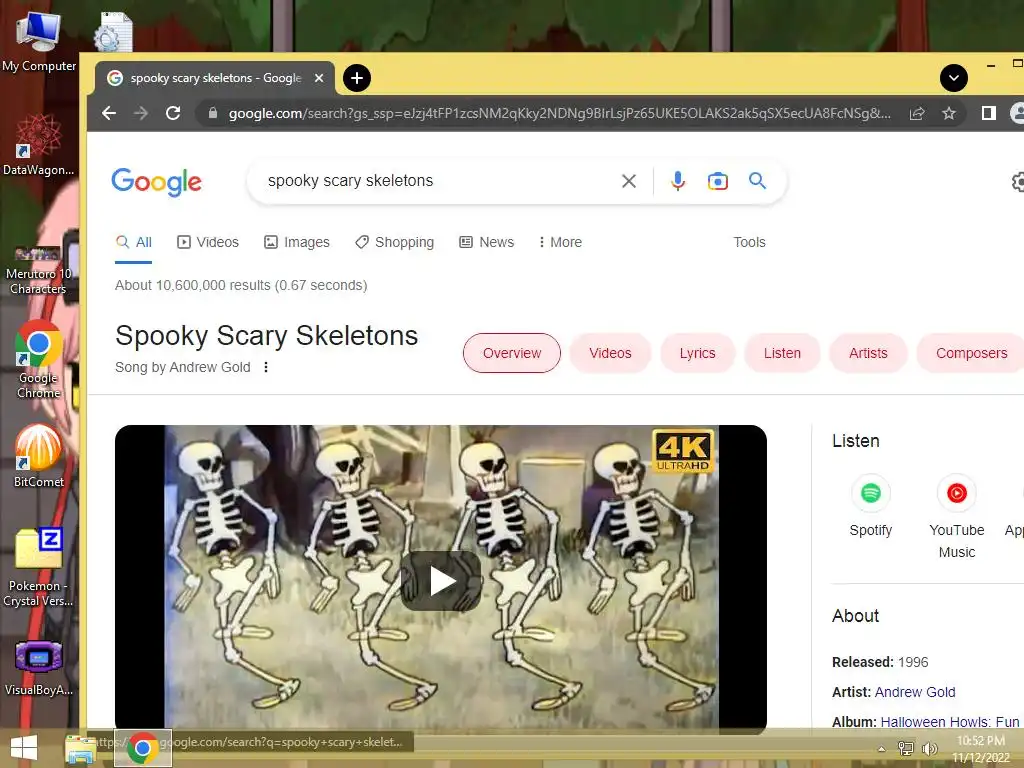The image size is (1024, 768).
Task: Submit search with magnifier icon
Action: tap(758, 180)
